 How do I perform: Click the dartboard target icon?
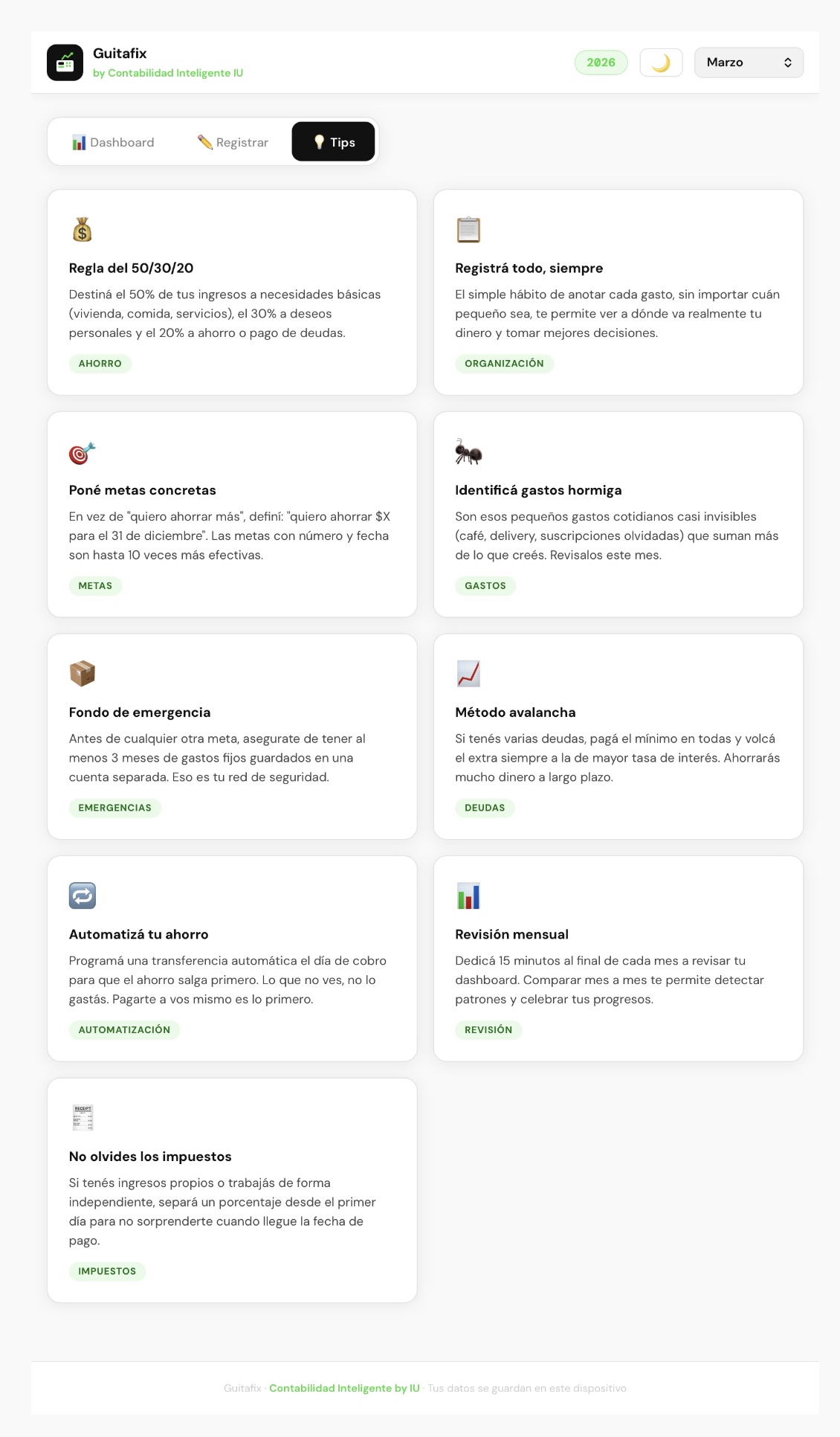(83, 452)
